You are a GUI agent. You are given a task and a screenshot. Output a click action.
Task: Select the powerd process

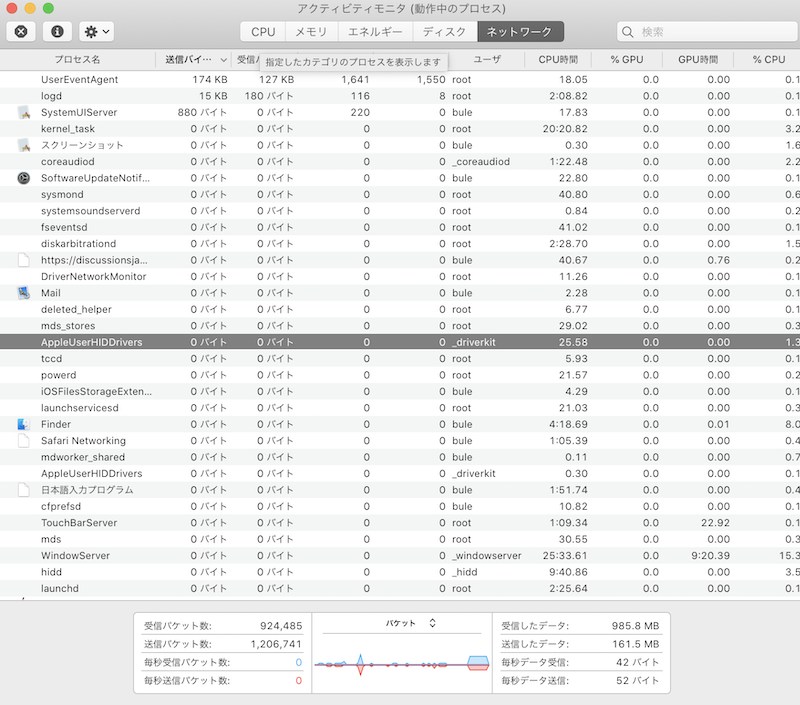(x=400, y=375)
